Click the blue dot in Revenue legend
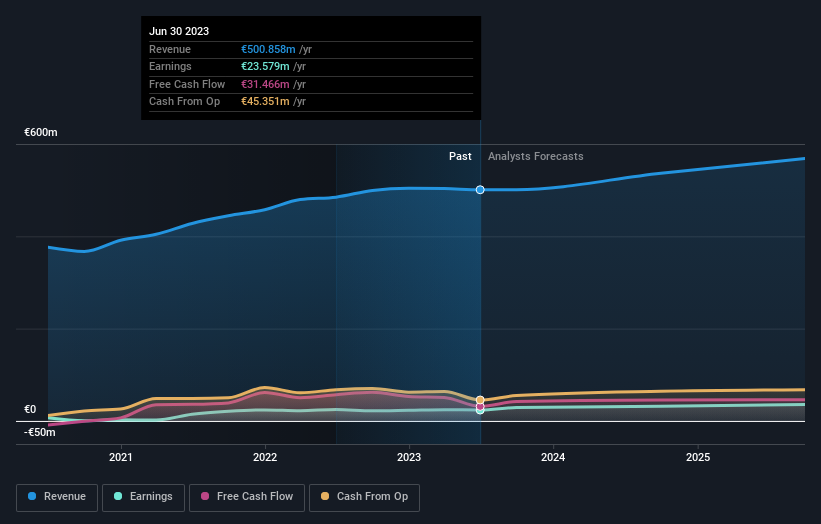This screenshot has height=524, width=821. click(x=32, y=496)
